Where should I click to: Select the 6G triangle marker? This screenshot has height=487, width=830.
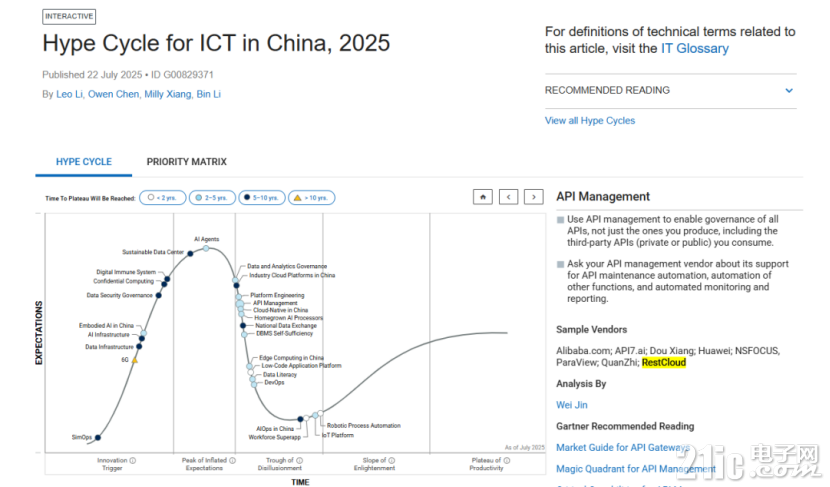(x=134, y=360)
